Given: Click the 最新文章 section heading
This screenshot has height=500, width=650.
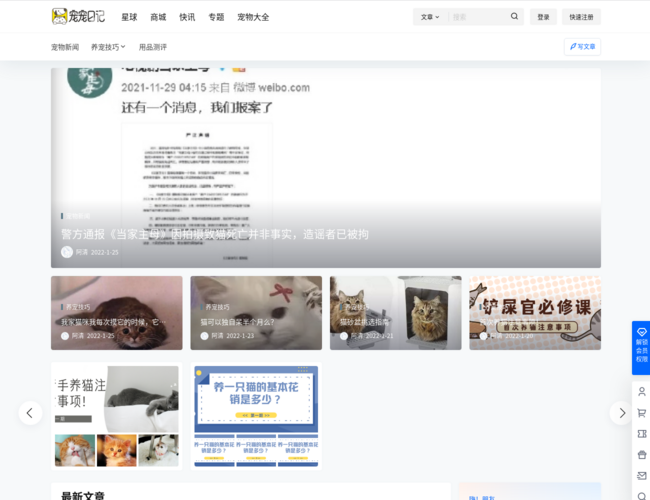Looking at the screenshot, I should (82, 495).
